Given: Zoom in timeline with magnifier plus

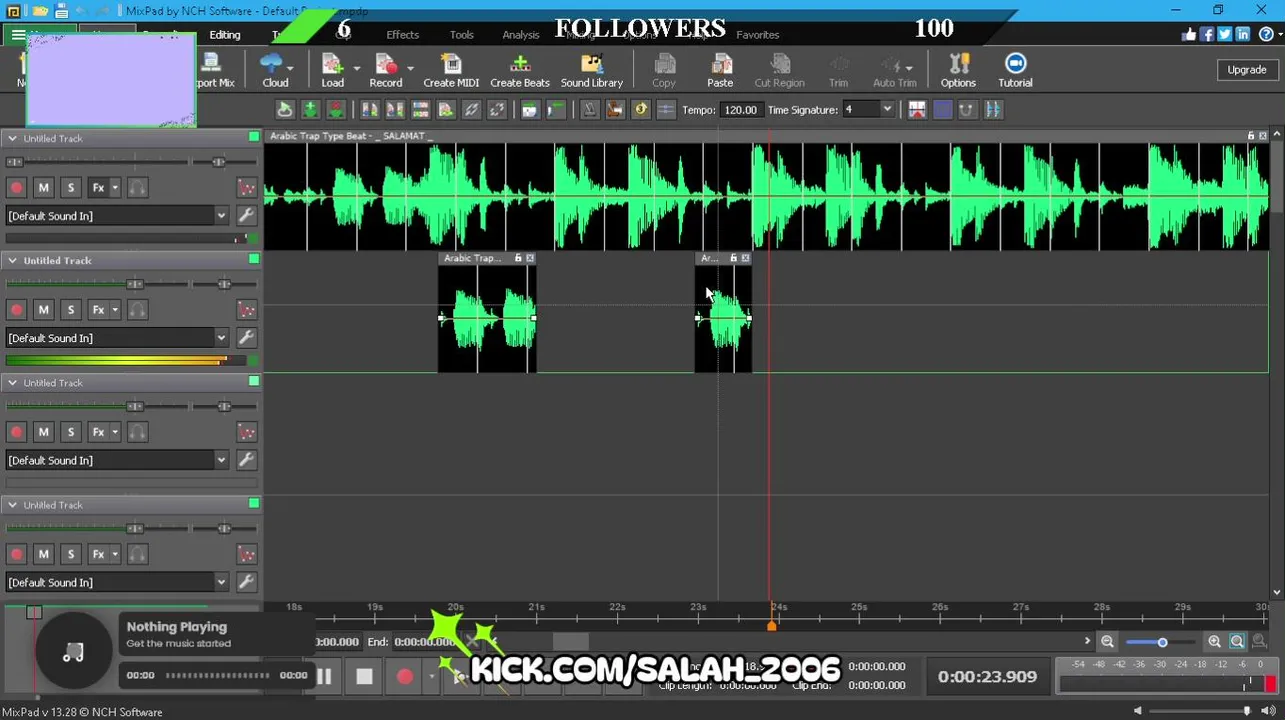Looking at the screenshot, I should pyautogui.click(x=1214, y=642).
